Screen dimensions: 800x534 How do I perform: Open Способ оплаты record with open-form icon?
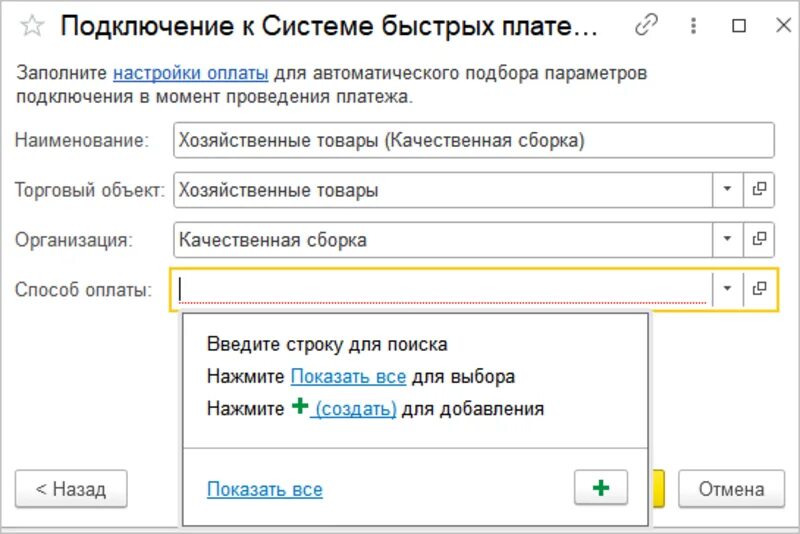pyautogui.click(x=759, y=289)
